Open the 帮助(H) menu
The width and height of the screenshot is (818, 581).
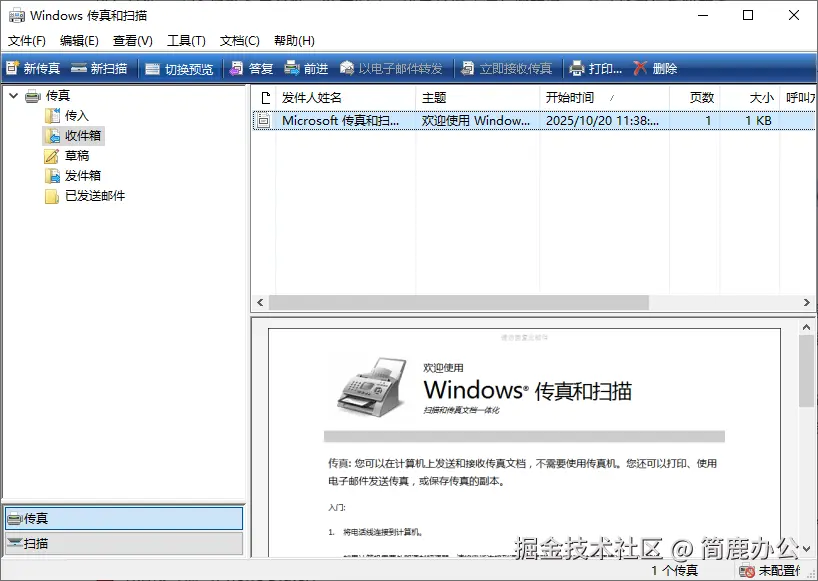[294, 41]
